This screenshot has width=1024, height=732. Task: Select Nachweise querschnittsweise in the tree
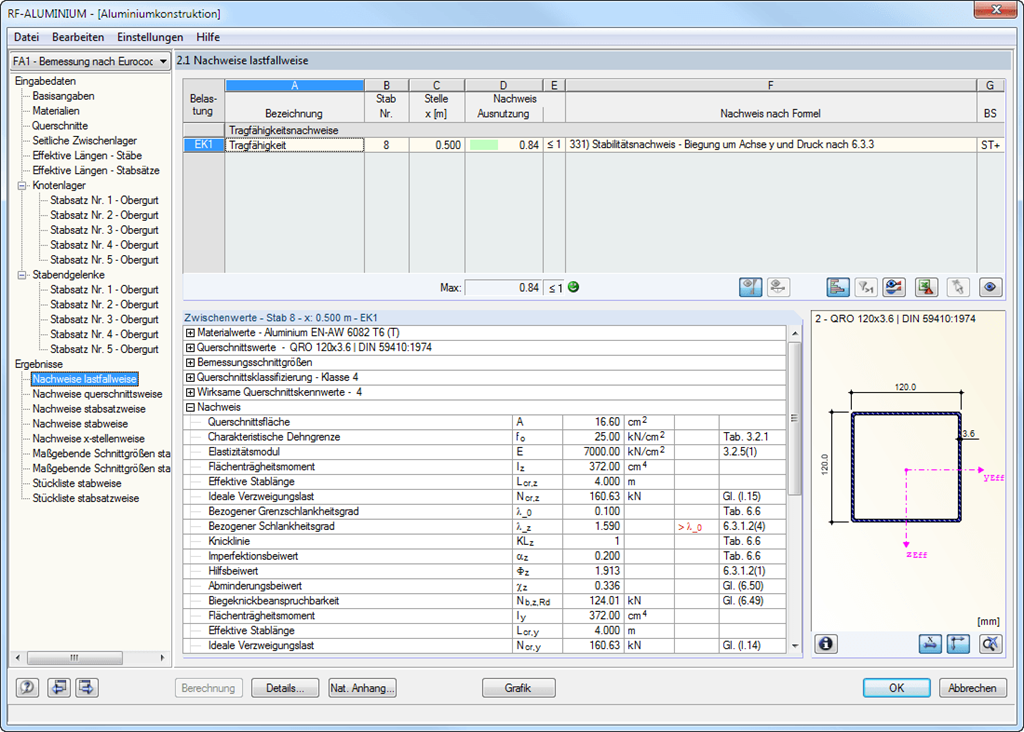click(97, 394)
